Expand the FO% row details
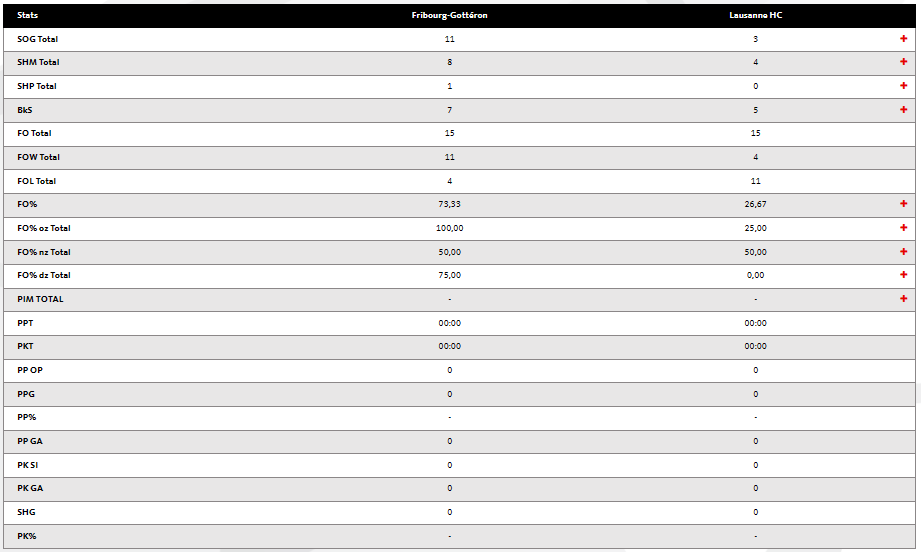Image resolution: width=921 pixels, height=552 pixels. [x=903, y=204]
